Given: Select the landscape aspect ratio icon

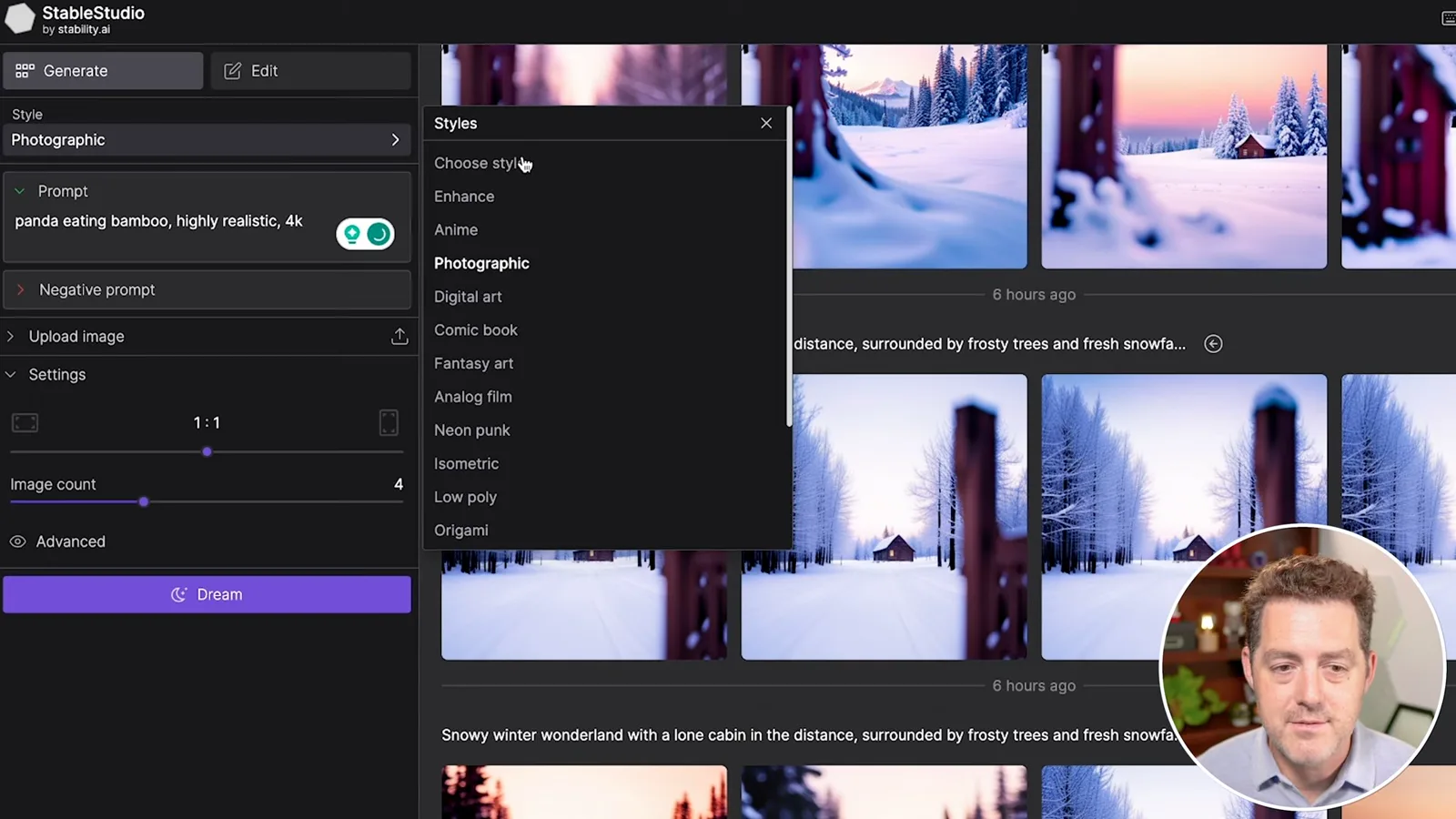Looking at the screenshot, I should (25, 422).
